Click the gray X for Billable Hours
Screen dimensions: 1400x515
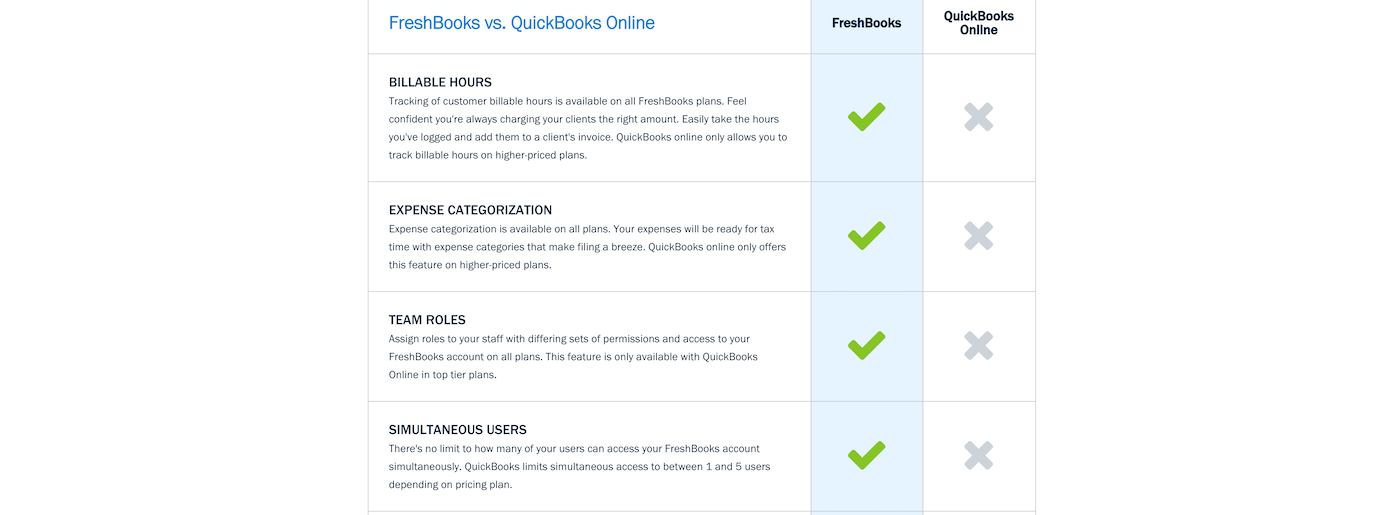click(x=979, y=117)
